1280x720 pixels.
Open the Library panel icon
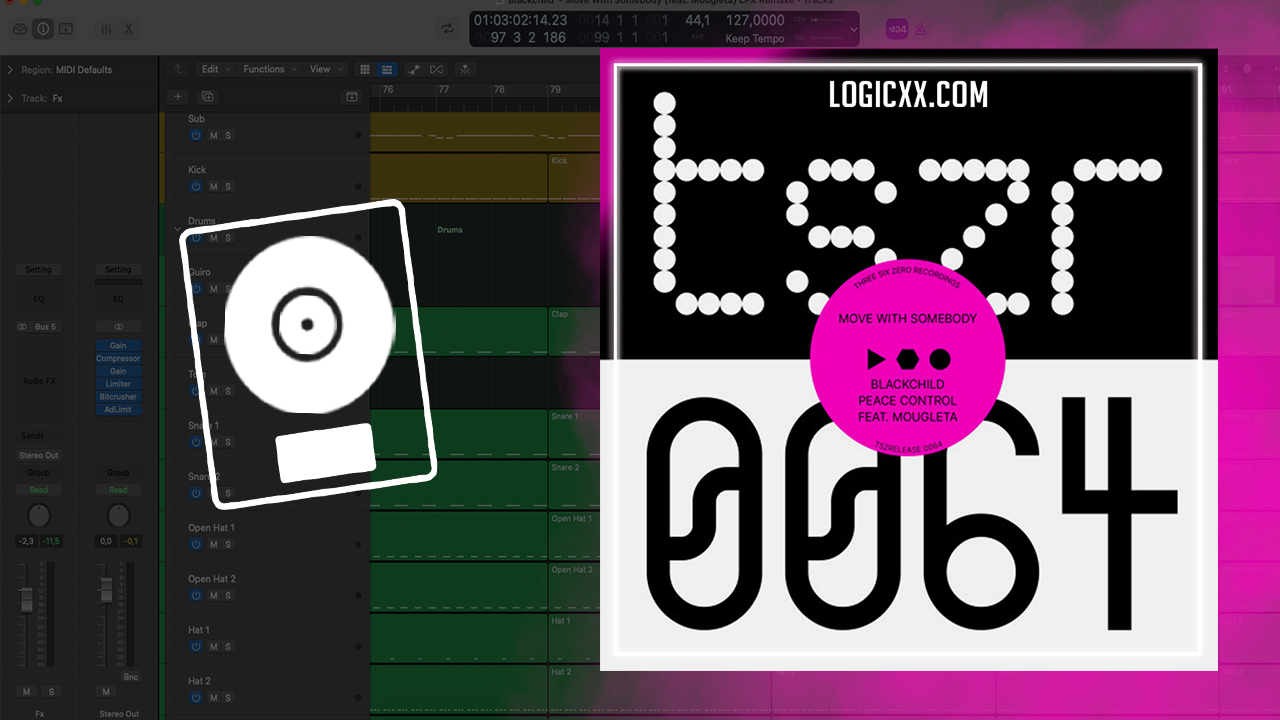20,29
